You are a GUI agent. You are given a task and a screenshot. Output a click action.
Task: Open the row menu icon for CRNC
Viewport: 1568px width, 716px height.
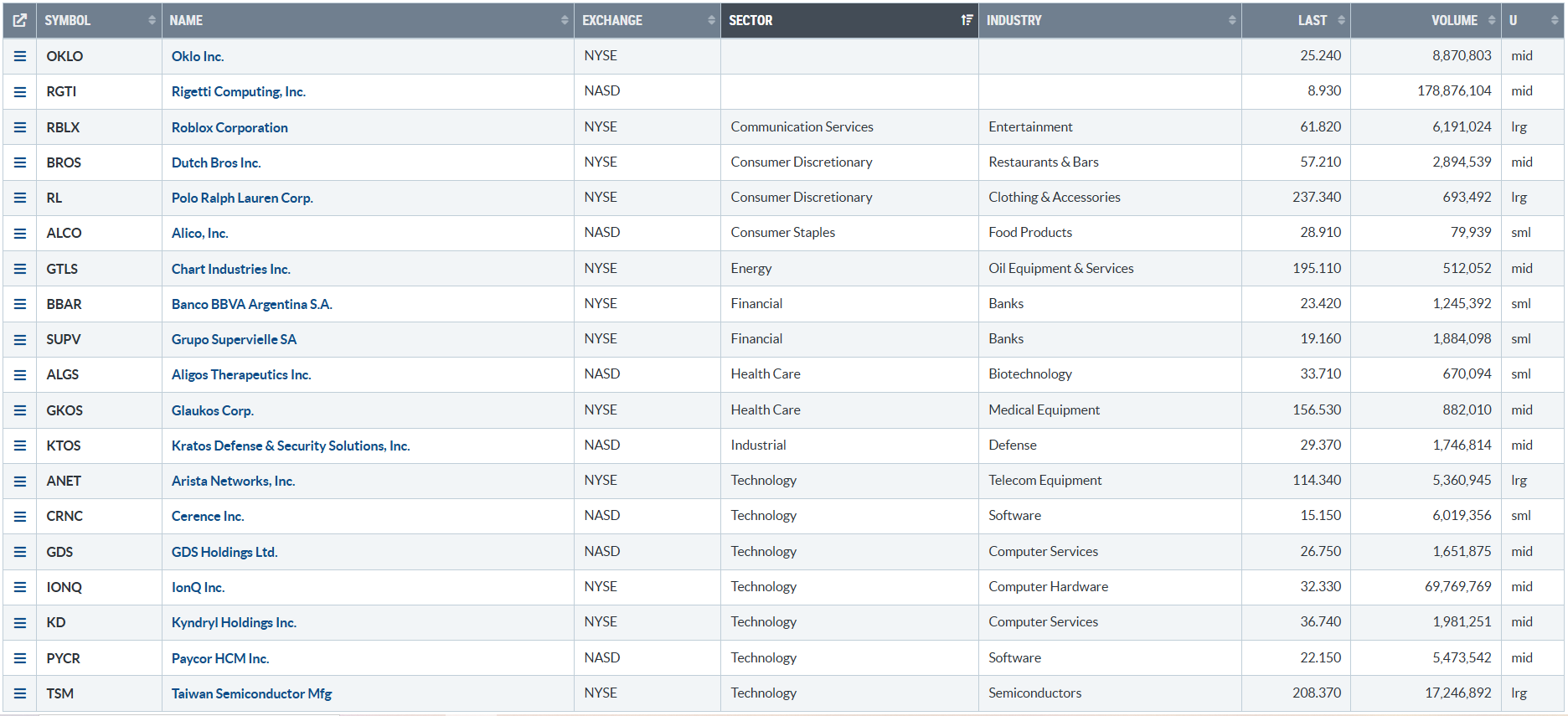coord(20,517)
